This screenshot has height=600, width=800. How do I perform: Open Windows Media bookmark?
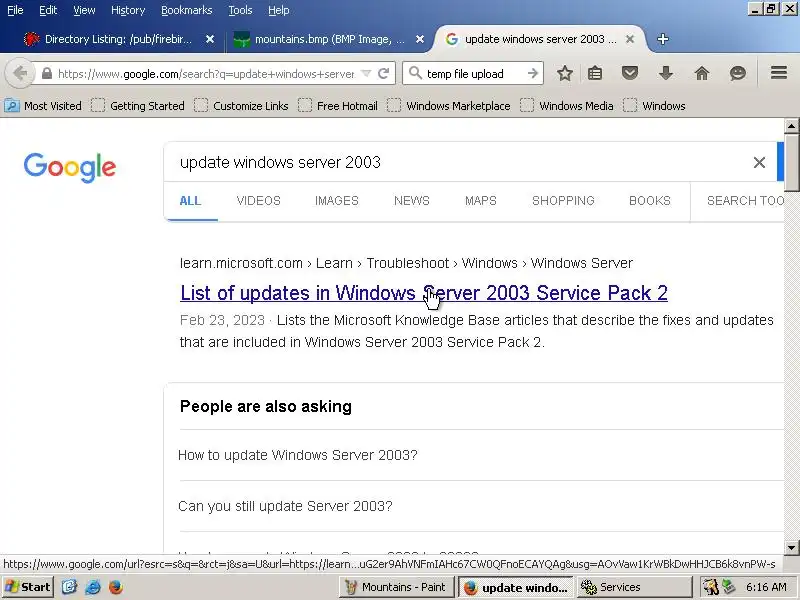coord(567,106)
